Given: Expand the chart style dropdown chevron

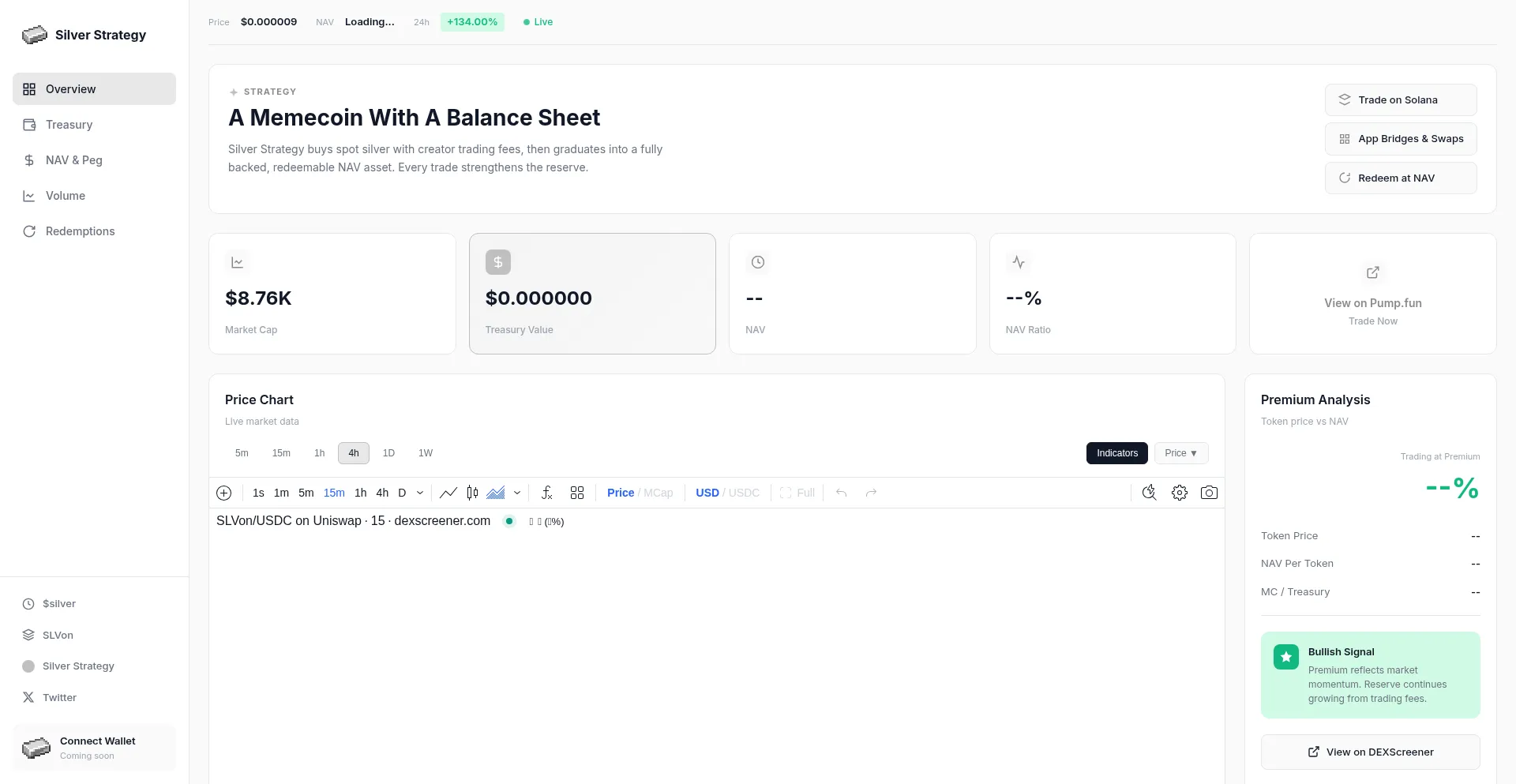Looking at the screenshot, I should click(517, 493).
